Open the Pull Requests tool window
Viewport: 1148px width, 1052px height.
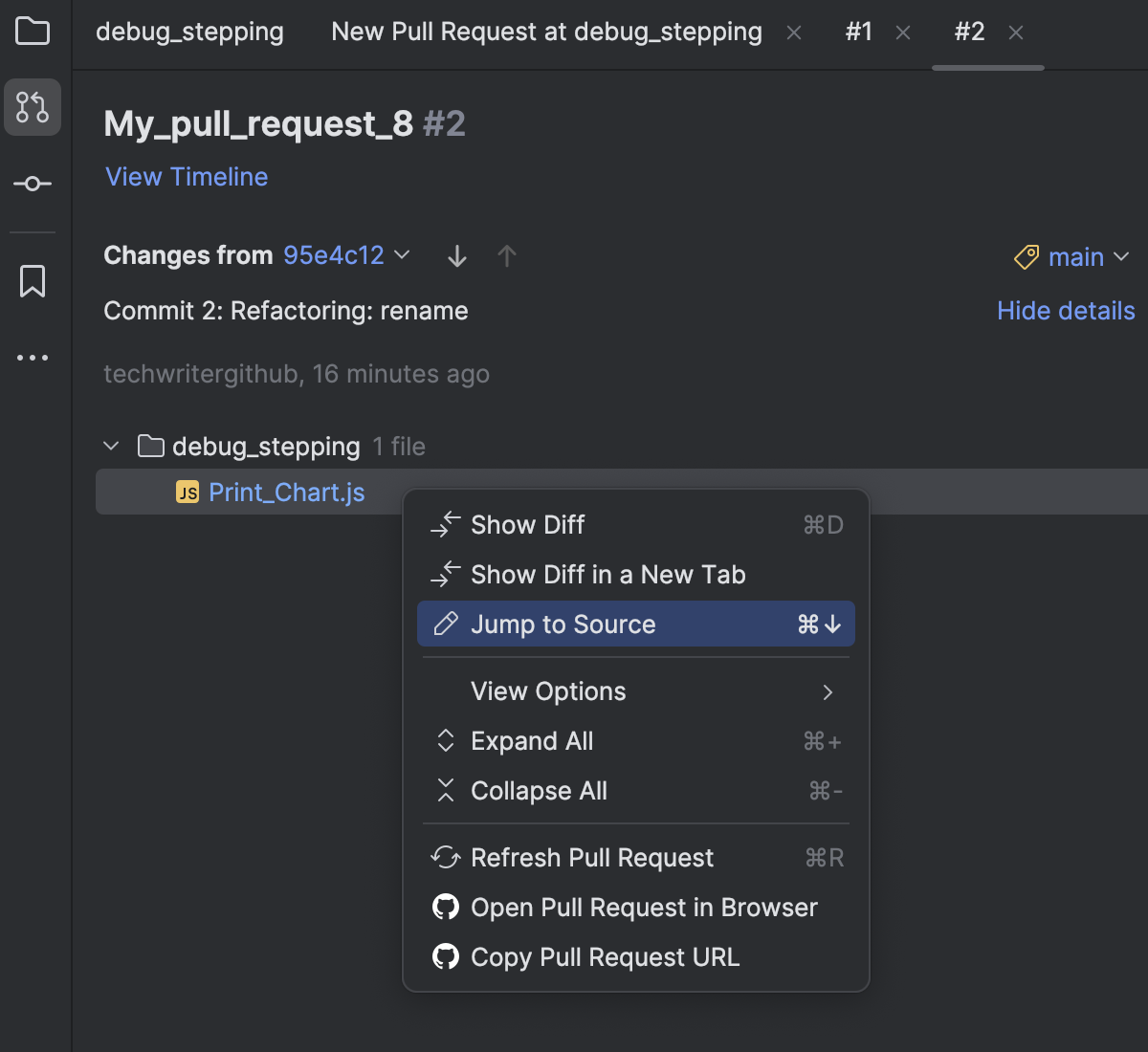[x=33, y=107]
